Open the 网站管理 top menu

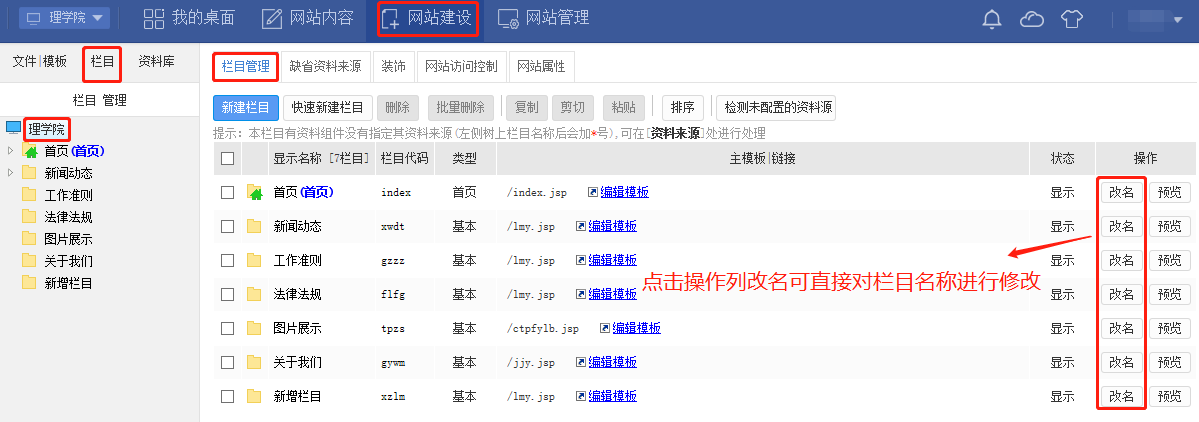point(543,18)
